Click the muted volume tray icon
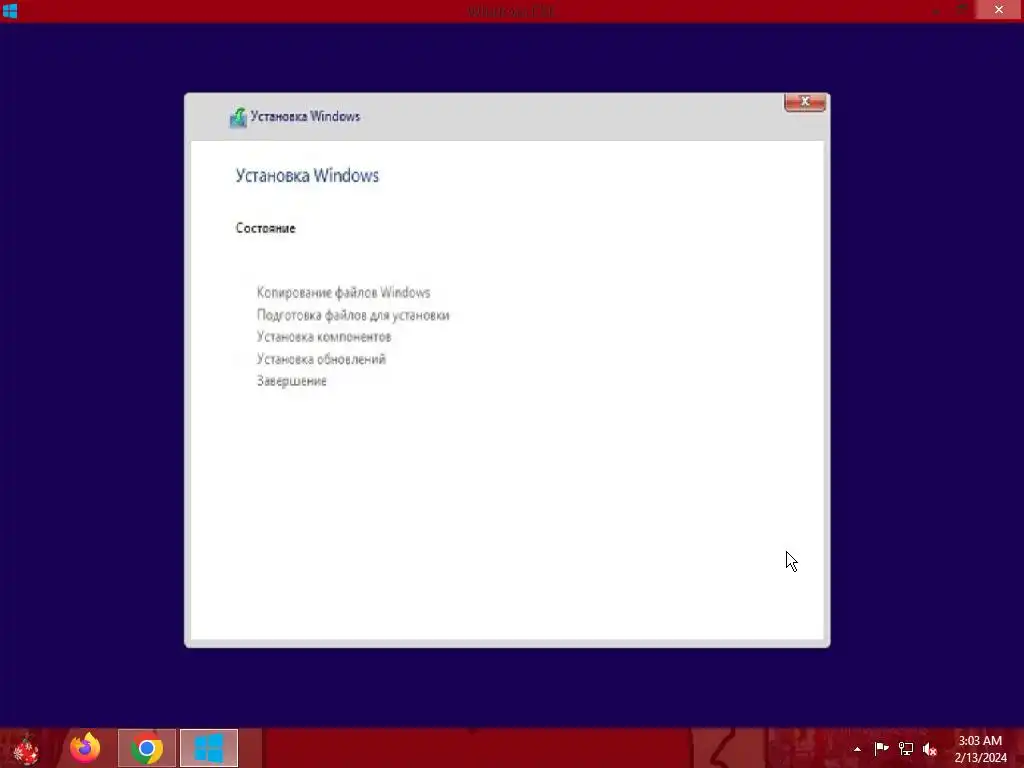The height and width of the screenshot is (768, 1024). coord(930,749)
